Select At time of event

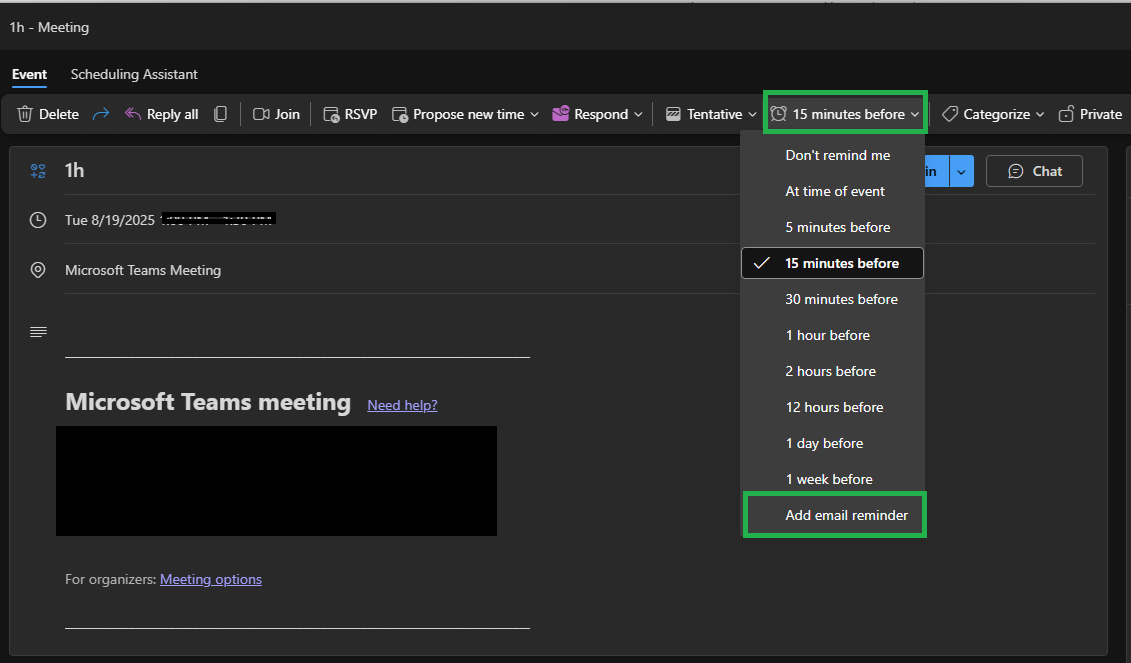[x=832, y=191]
